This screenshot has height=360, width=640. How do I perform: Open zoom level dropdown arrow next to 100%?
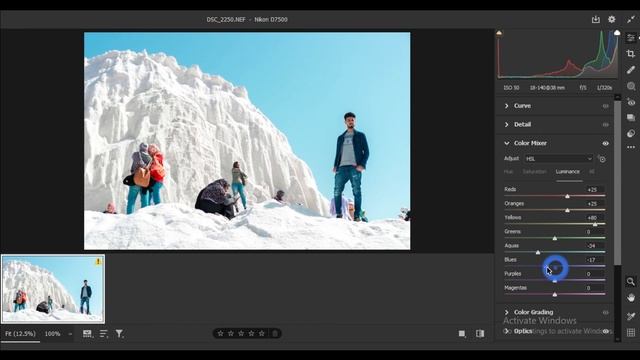coord(70,334)
